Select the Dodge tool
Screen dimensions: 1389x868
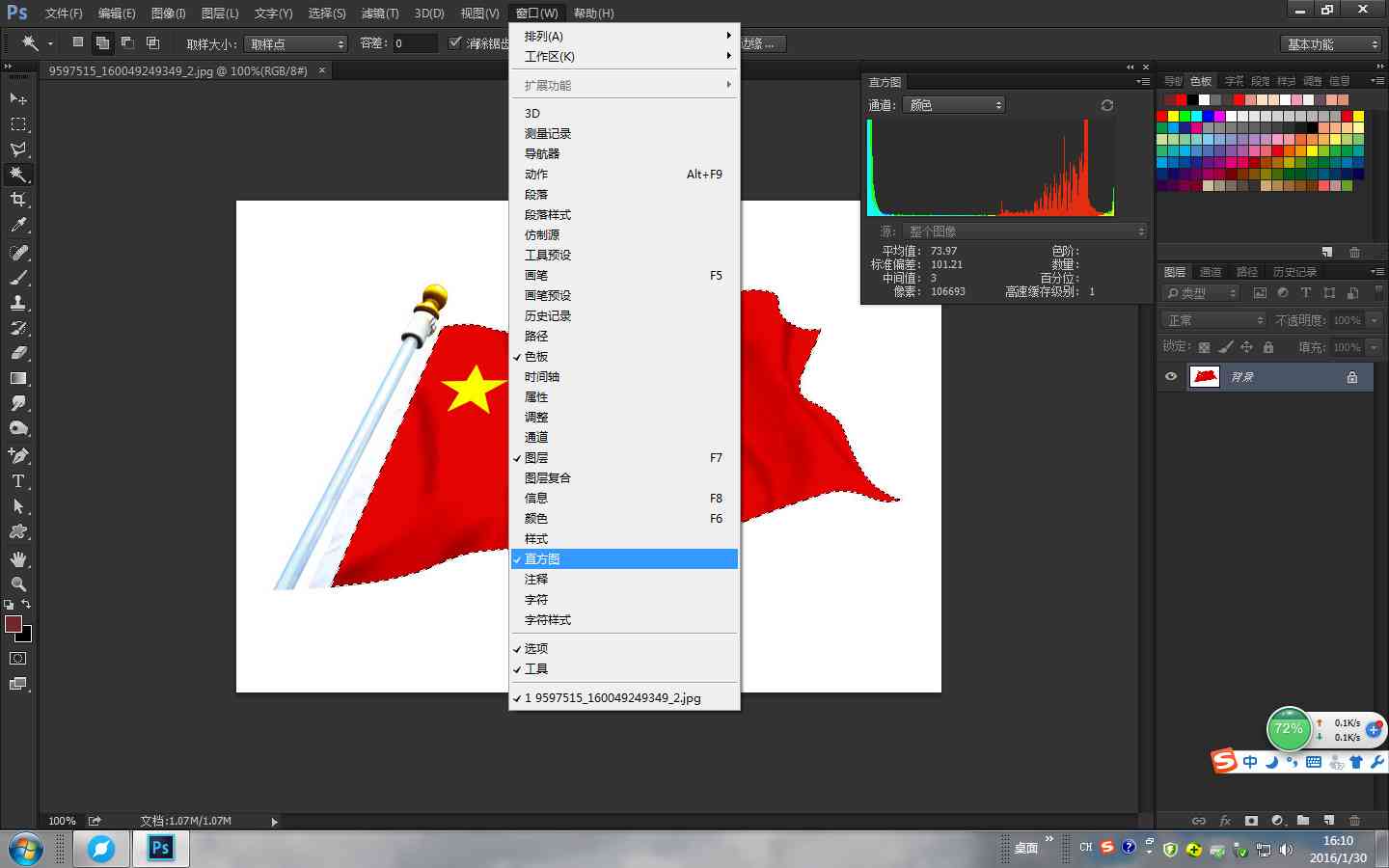[18, 428]
